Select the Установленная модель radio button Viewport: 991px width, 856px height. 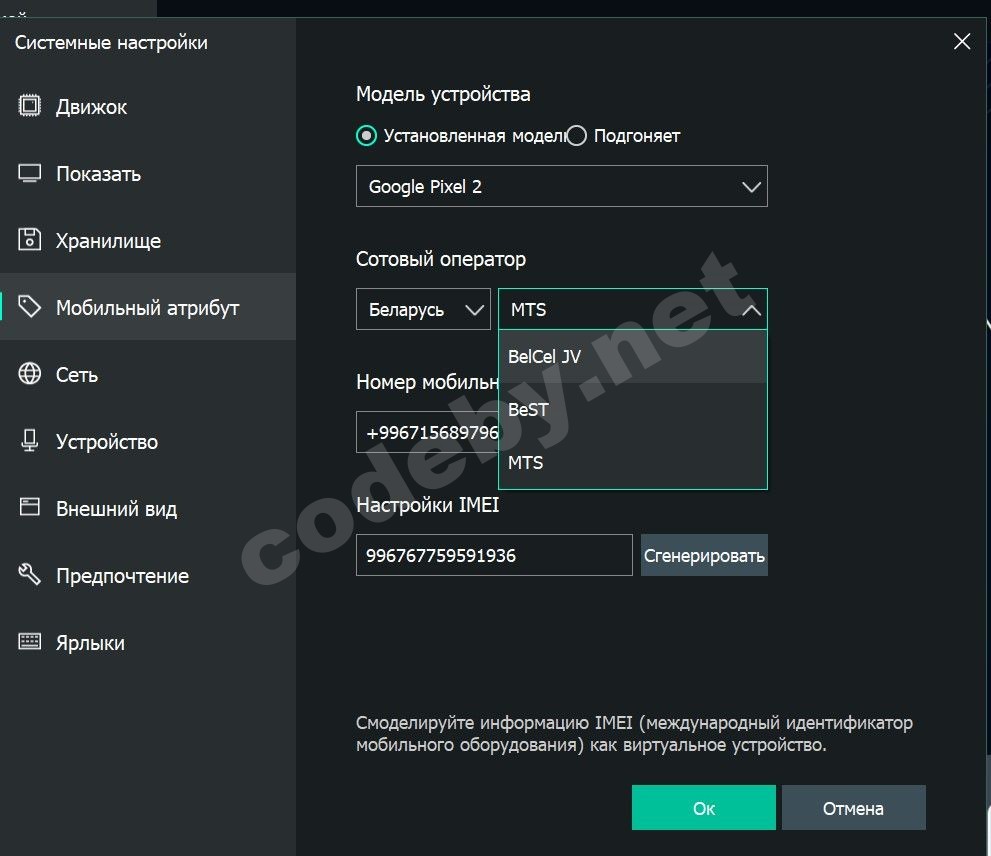[x=367, y=136]
